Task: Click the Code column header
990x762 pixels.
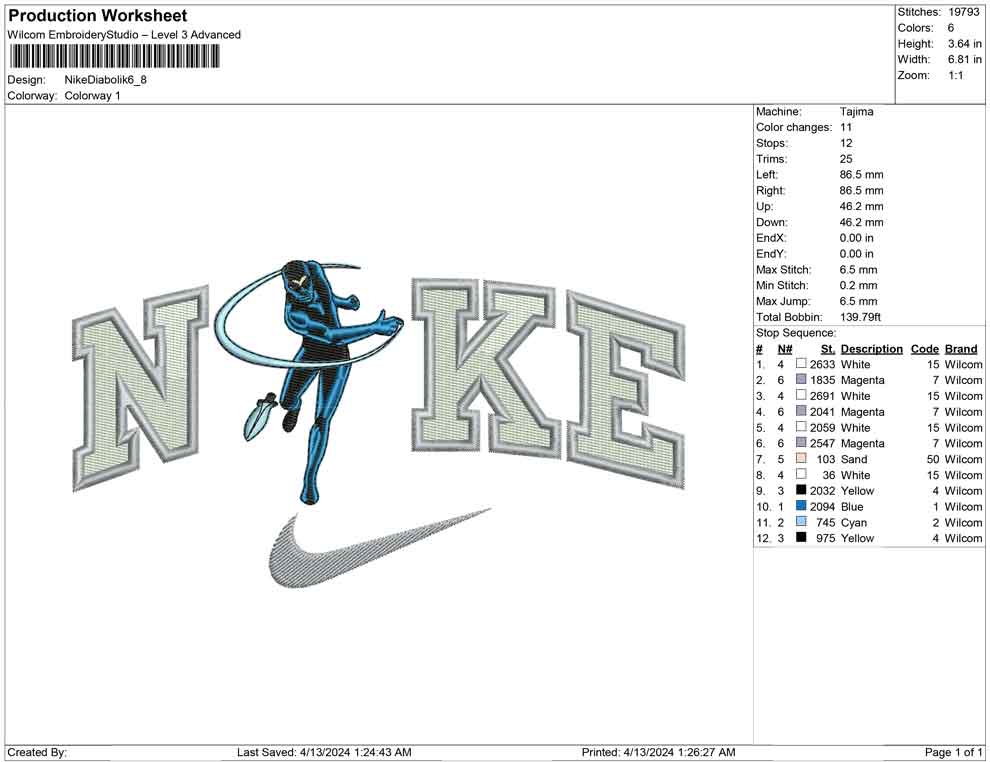Action: (x=925, y=349)
